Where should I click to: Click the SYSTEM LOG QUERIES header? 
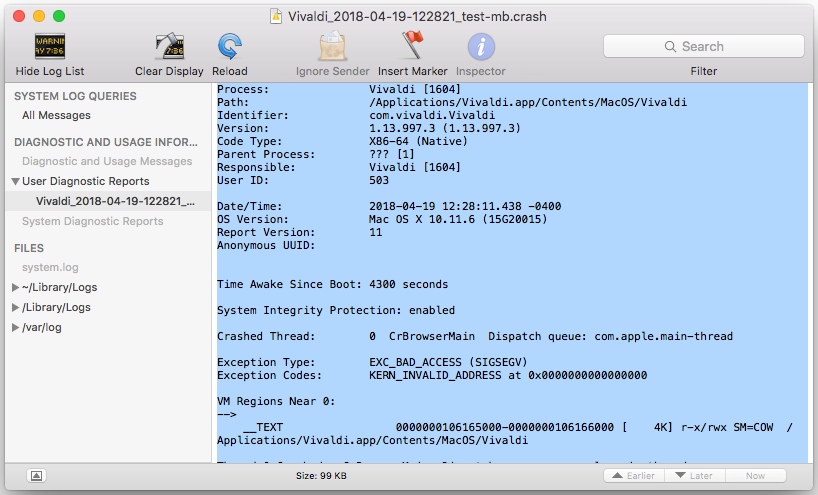[x=75, y=96]
